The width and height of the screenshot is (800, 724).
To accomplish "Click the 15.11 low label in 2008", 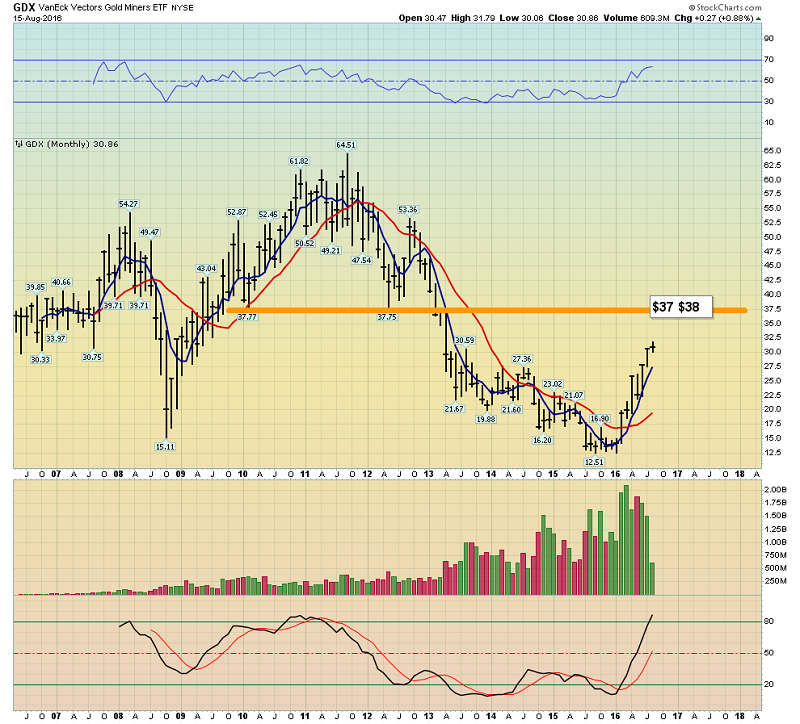I will [165, 447].
